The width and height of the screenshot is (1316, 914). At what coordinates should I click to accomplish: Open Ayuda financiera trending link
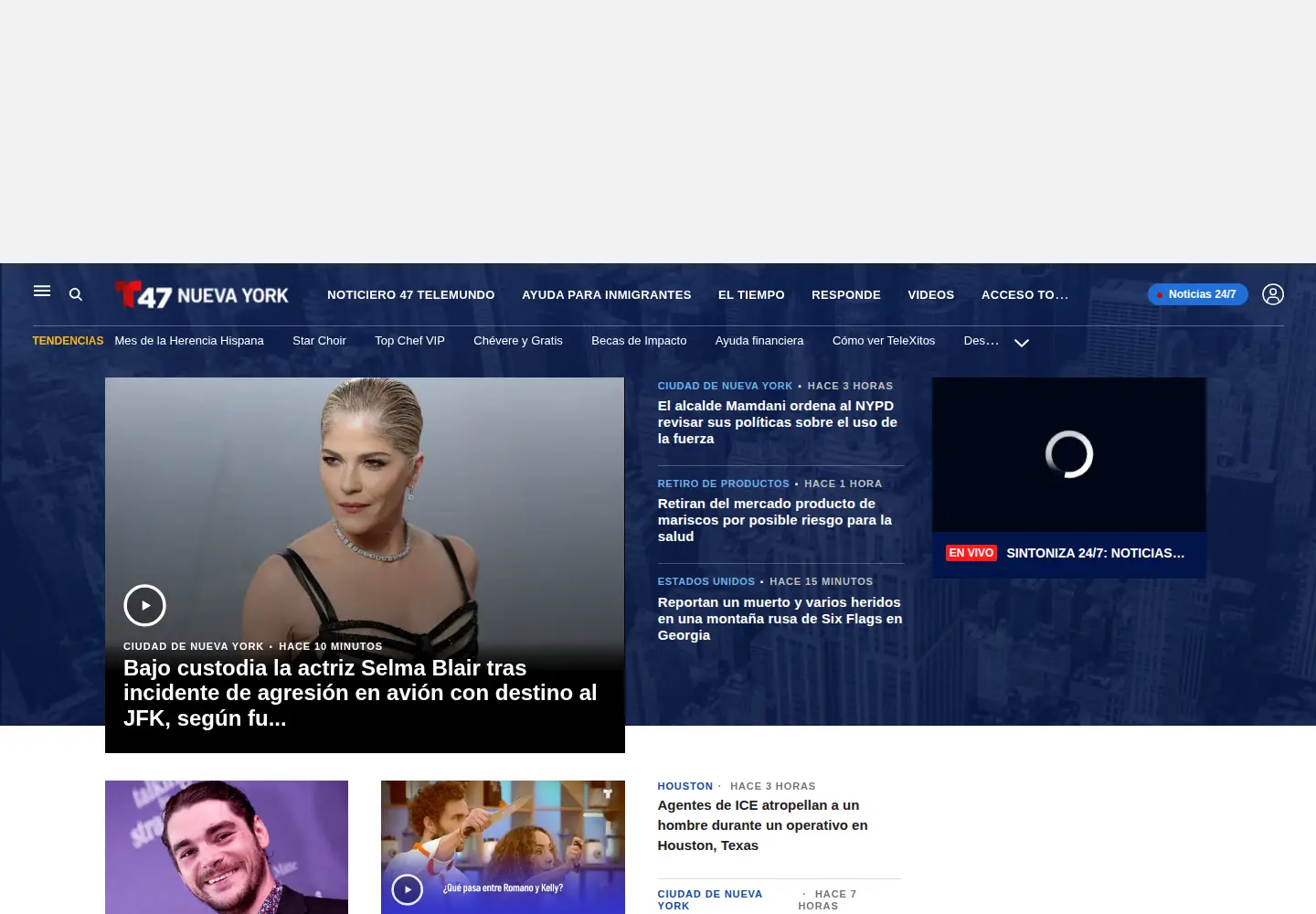pos(759,341)
